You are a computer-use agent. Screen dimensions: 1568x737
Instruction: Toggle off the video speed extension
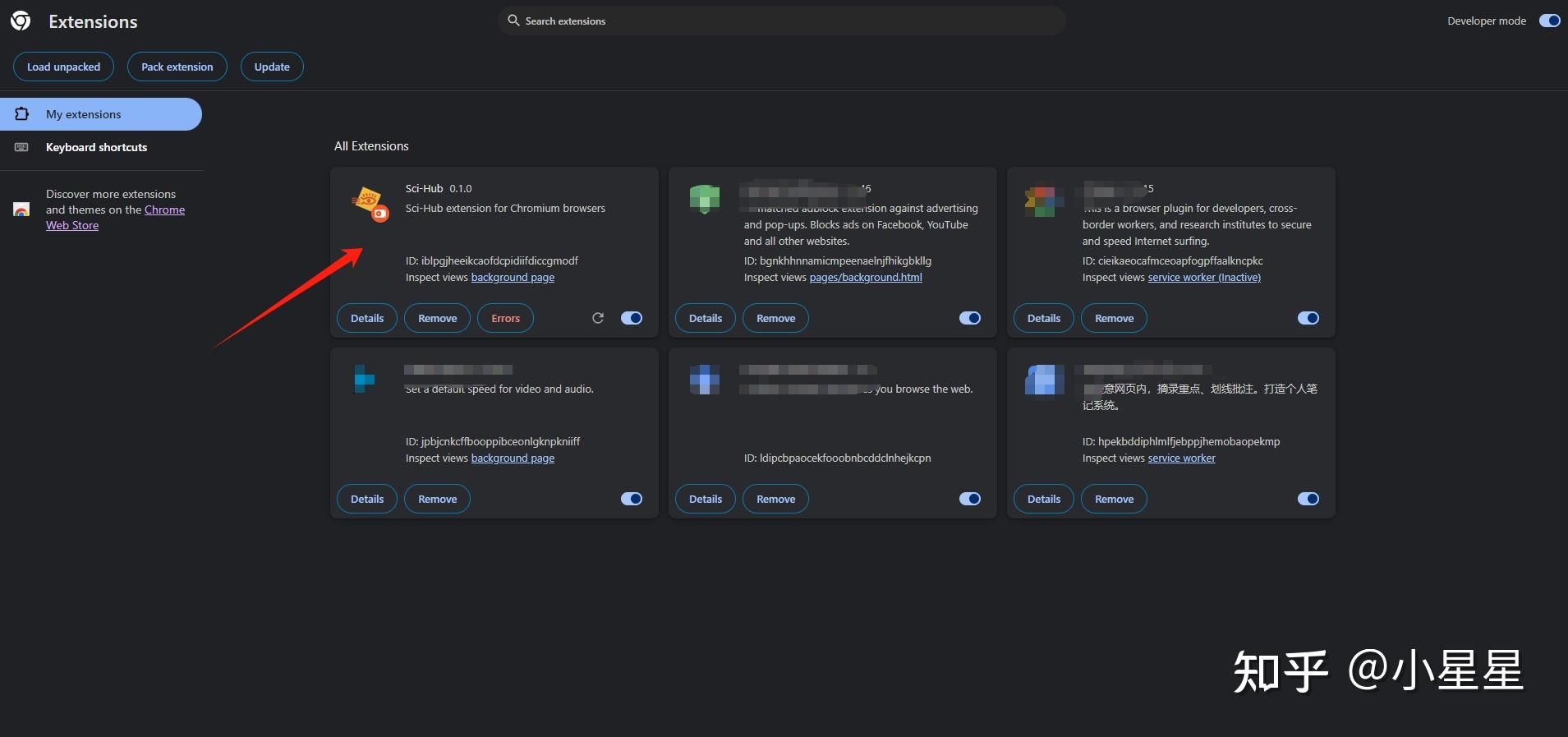[632, 499]
